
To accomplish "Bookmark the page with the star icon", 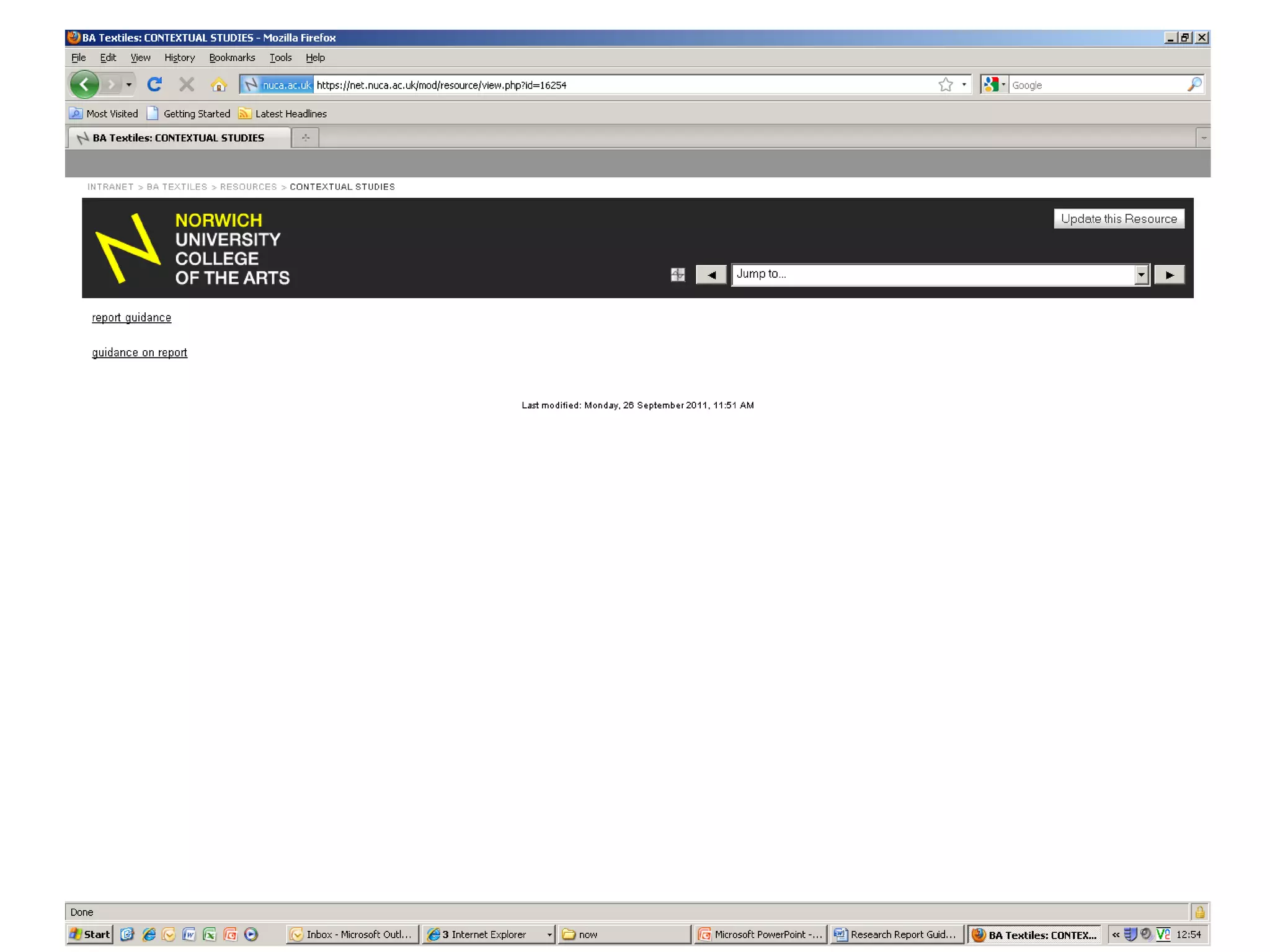I will 945,85.
